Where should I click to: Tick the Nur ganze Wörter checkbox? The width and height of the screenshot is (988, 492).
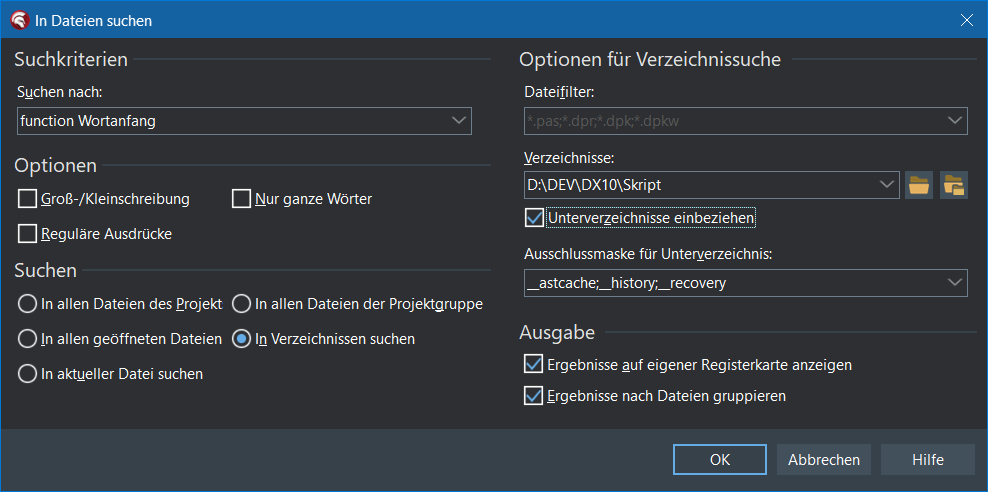pos(241,200)
